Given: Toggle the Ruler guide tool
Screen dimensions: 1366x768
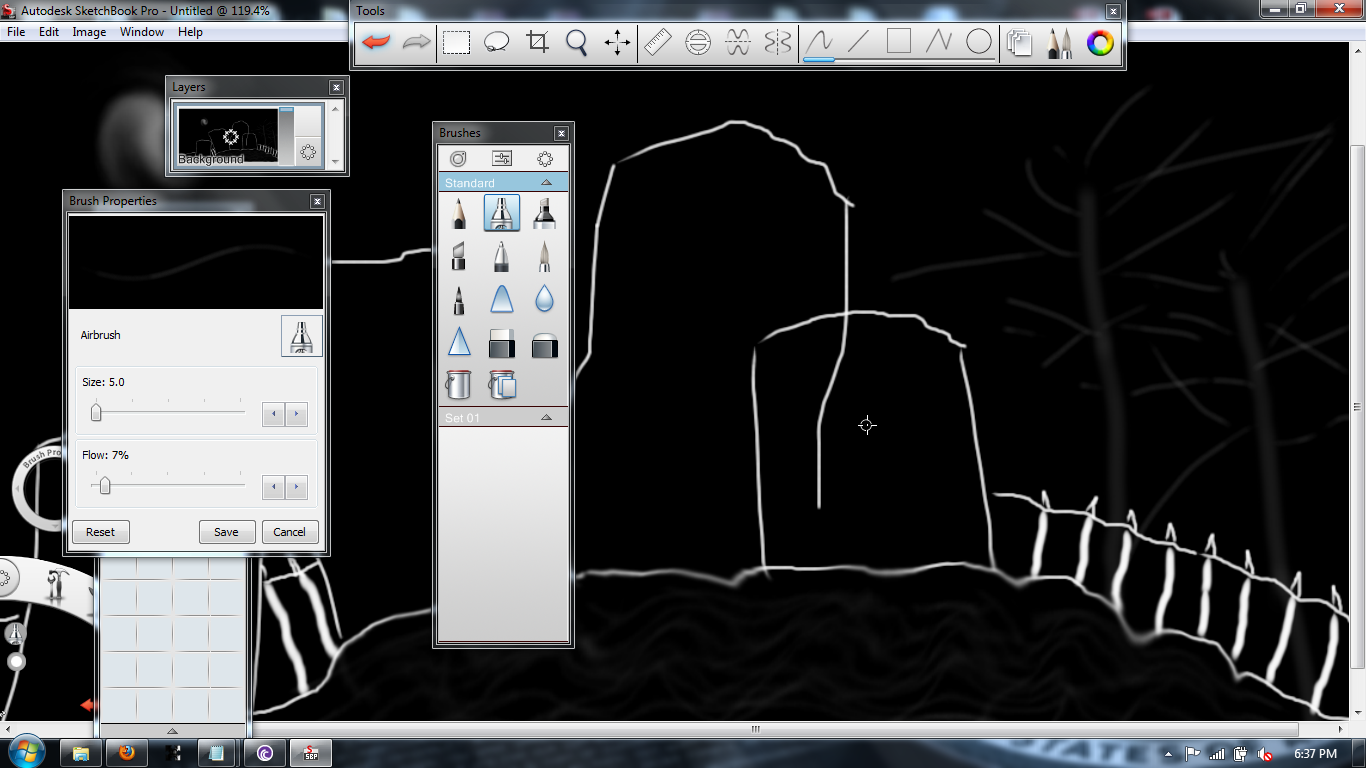Looking at the screenshot, I should (657, 42).
